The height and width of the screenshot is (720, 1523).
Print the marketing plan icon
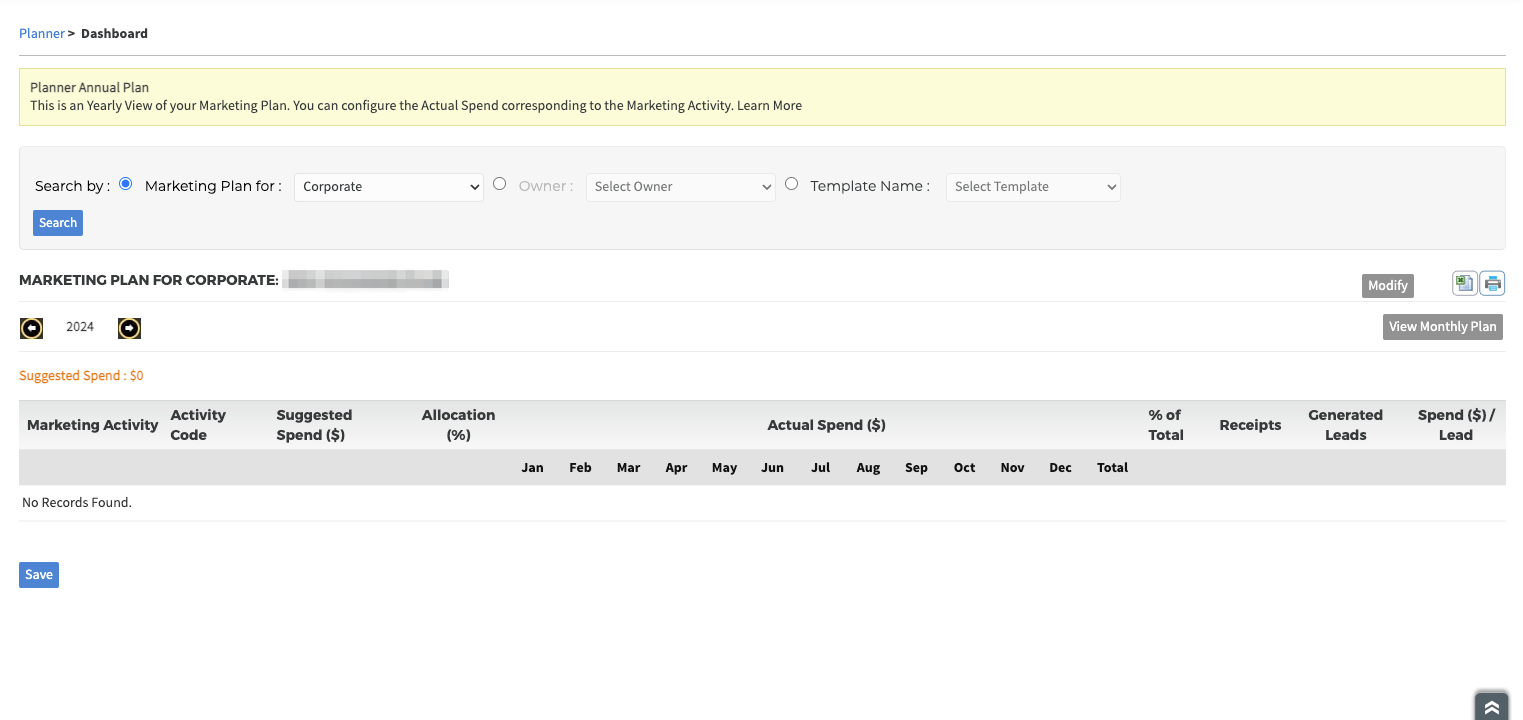coord(1493,284)
